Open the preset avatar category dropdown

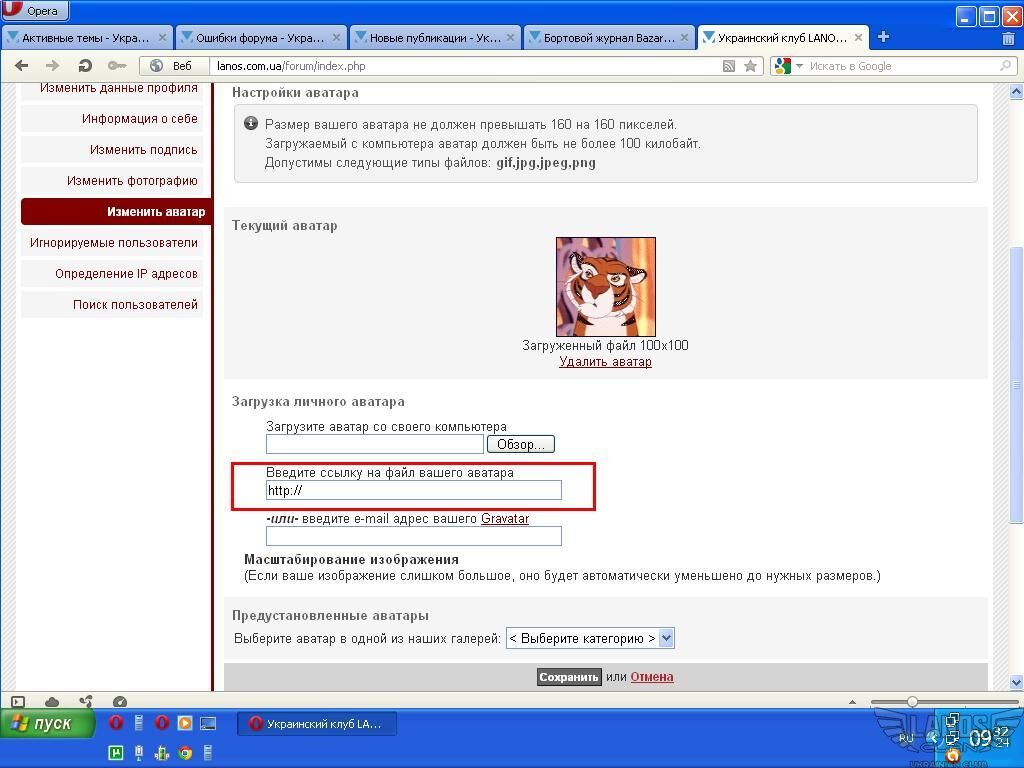click(x=590, y=638)
